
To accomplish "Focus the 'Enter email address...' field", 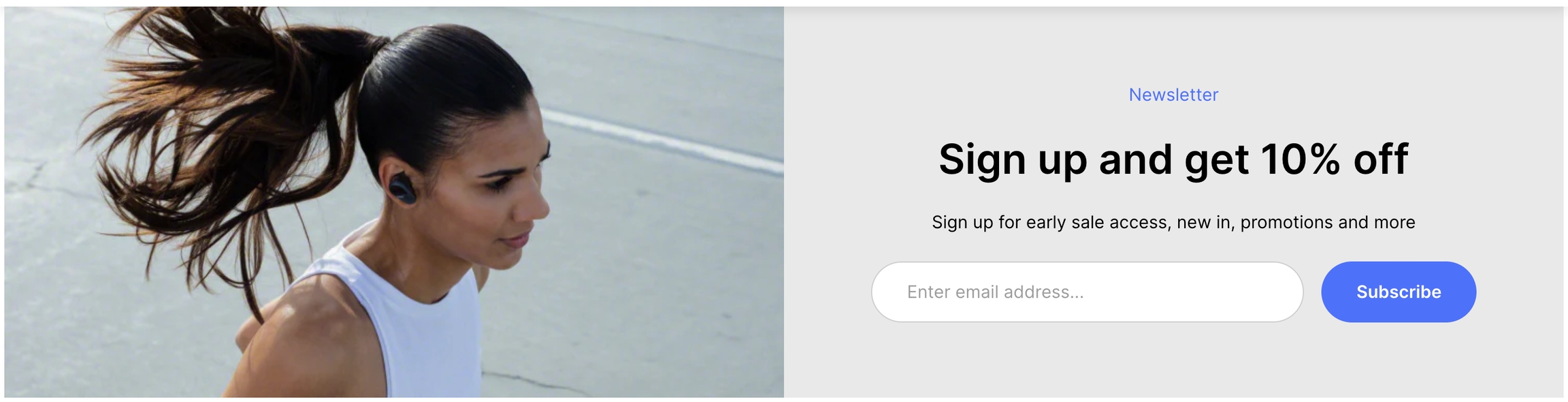I will (x=1087, y=292).
